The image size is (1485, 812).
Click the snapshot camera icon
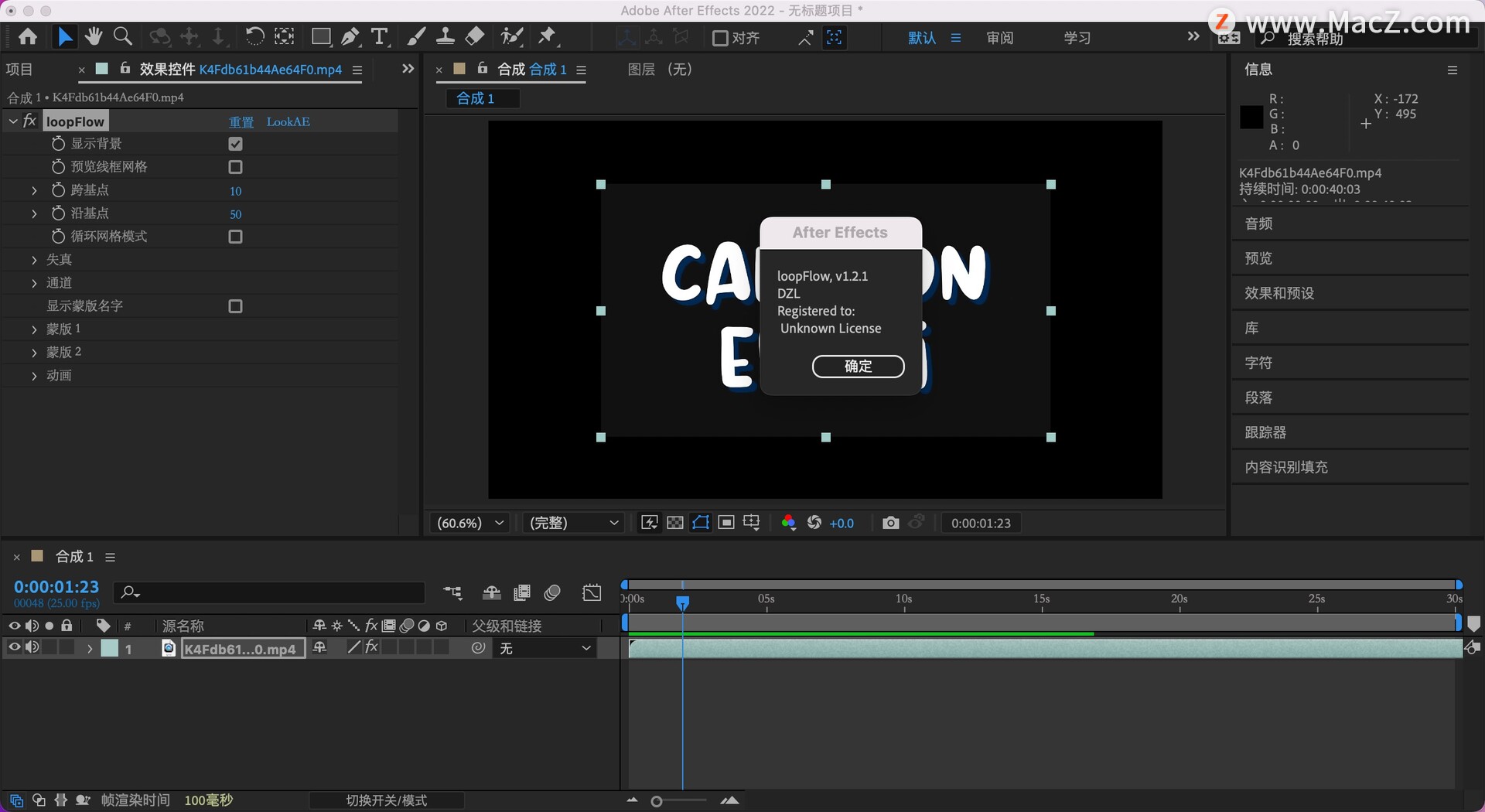(x=891, y=524)
